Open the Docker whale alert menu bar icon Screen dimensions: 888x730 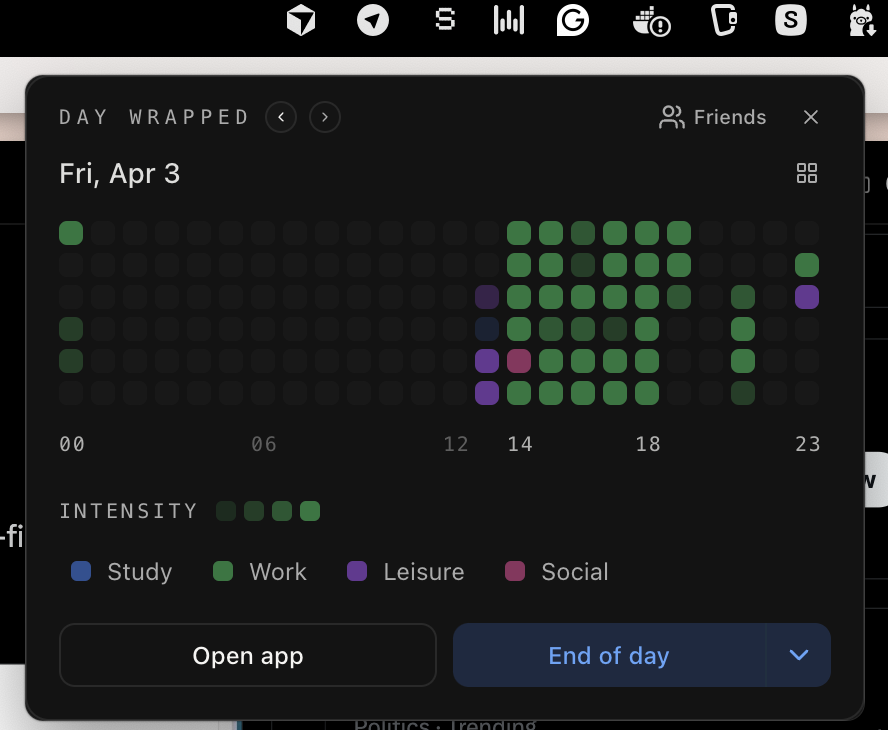click(x=651, y=22)
